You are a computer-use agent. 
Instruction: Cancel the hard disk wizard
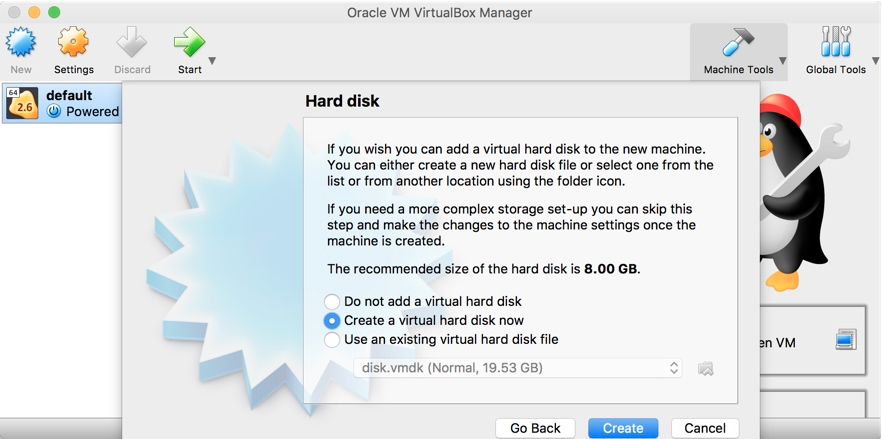coord(705,428)
